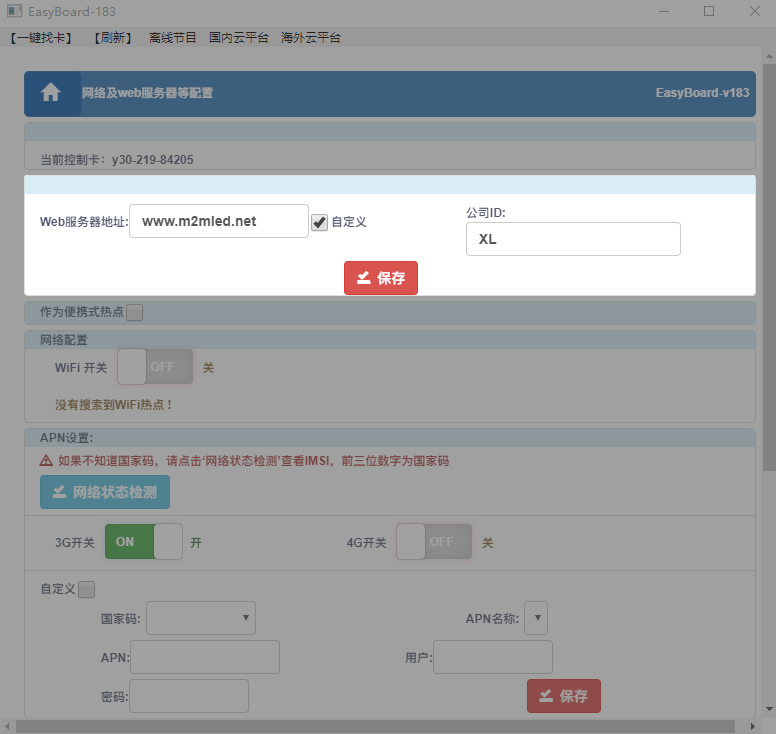Click the vertical scrollbar thumb
The height and width of the screenshot is (734, 776).
(x=769, y=267)
